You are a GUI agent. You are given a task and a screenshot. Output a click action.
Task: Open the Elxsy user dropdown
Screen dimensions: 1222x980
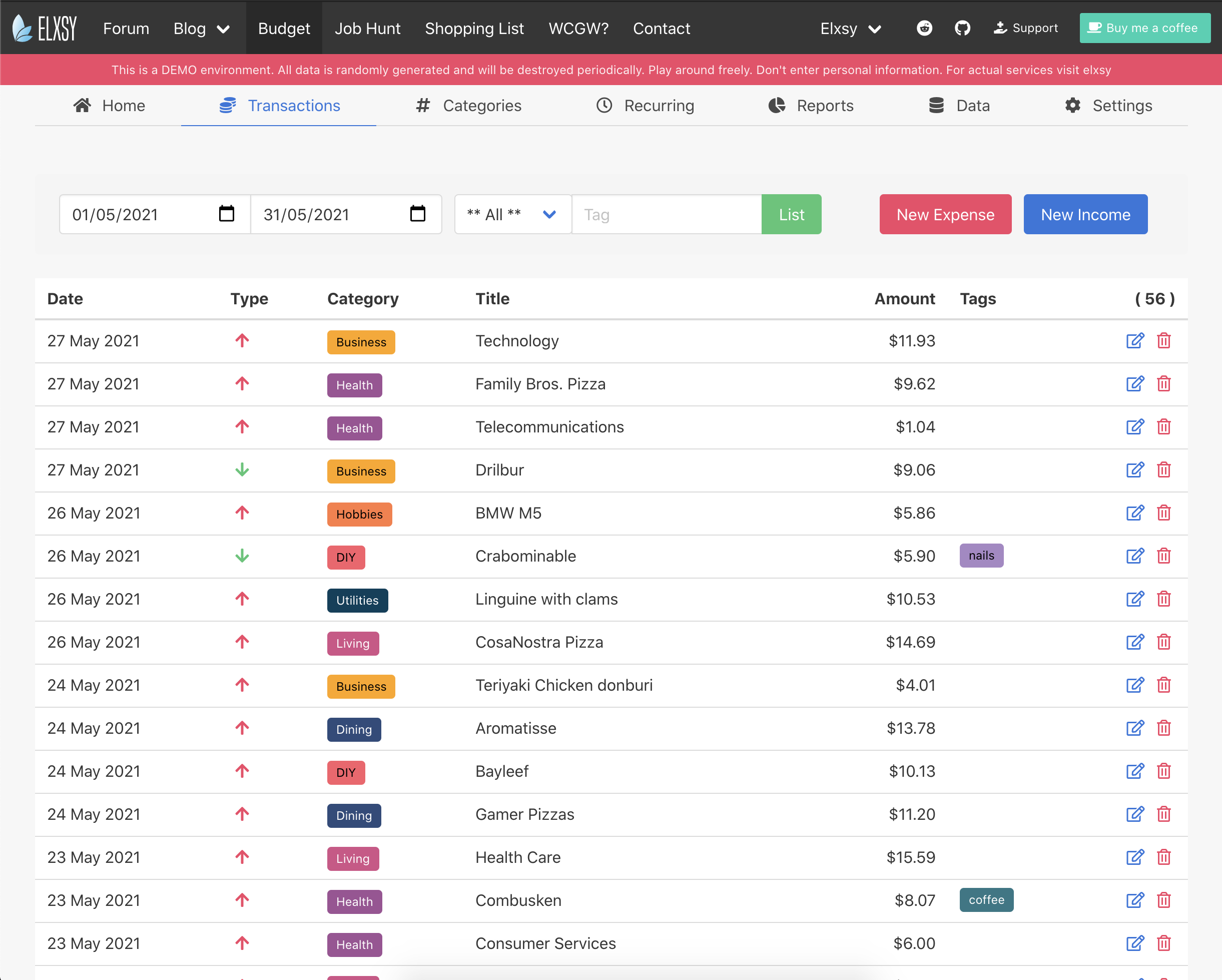(850, 29)
